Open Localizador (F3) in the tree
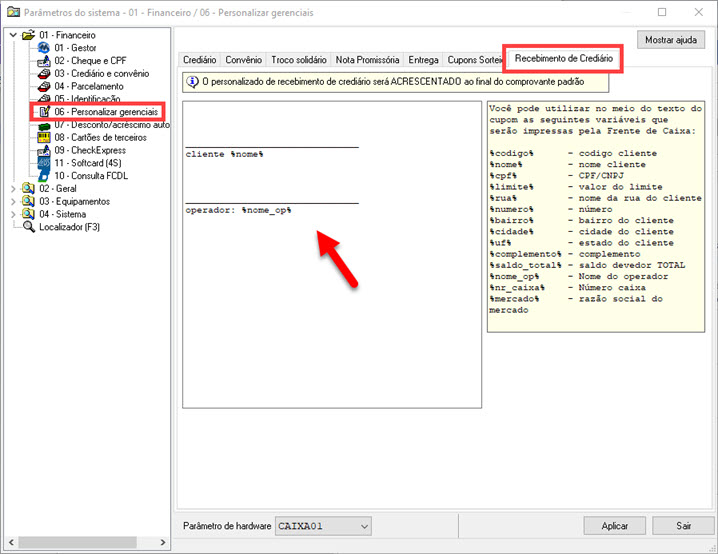 pos(69,227)
